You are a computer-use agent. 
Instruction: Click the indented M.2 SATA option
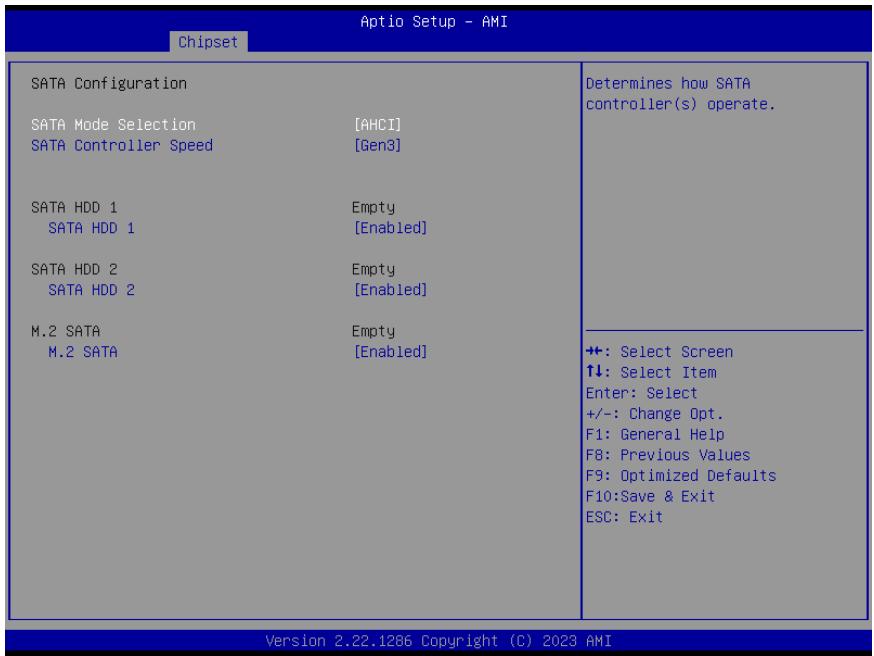point(82,351)
